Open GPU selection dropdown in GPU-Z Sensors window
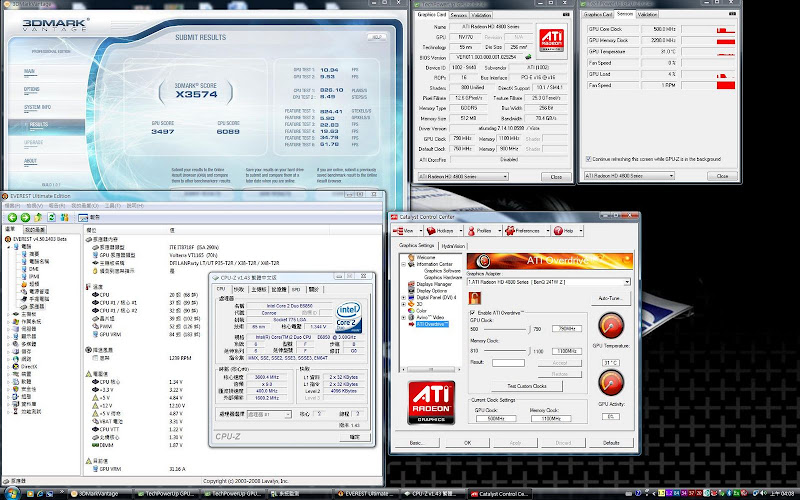Image resolution: width=800 pixels, height=500 pixels. (670, 176)
